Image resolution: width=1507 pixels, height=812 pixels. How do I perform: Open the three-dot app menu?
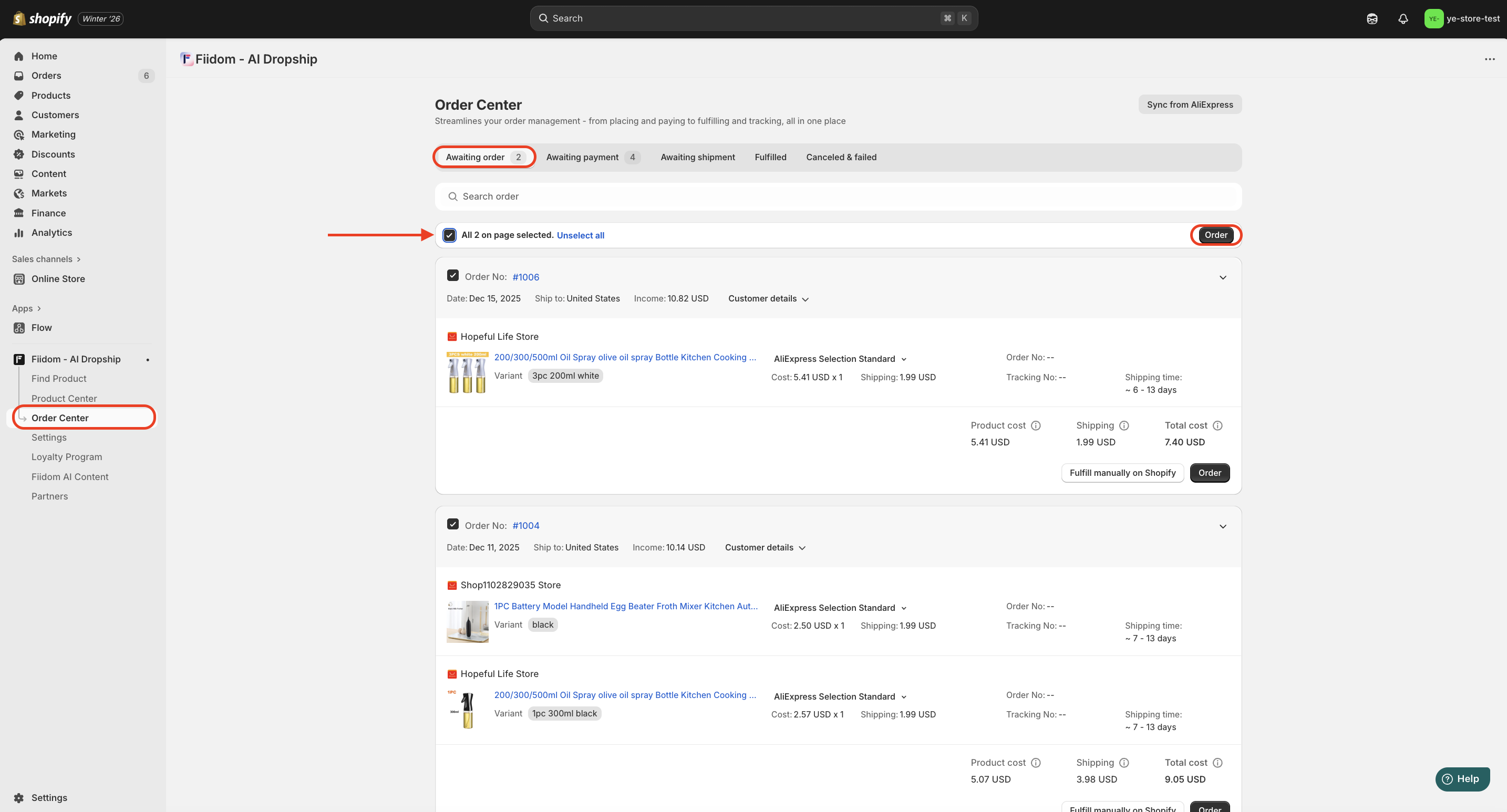(1490, 59)
